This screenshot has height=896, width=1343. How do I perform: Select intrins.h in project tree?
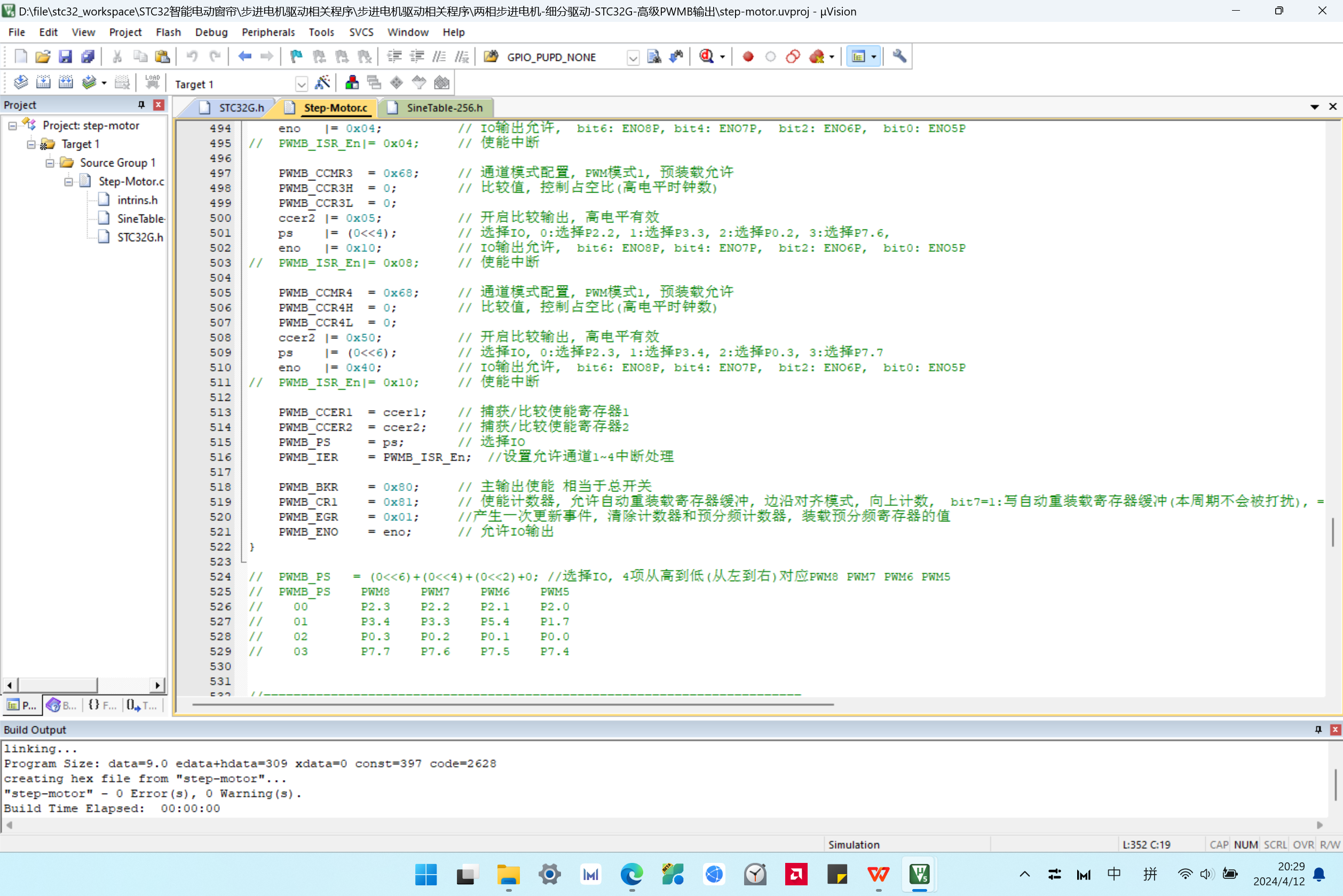pos(137,200)
